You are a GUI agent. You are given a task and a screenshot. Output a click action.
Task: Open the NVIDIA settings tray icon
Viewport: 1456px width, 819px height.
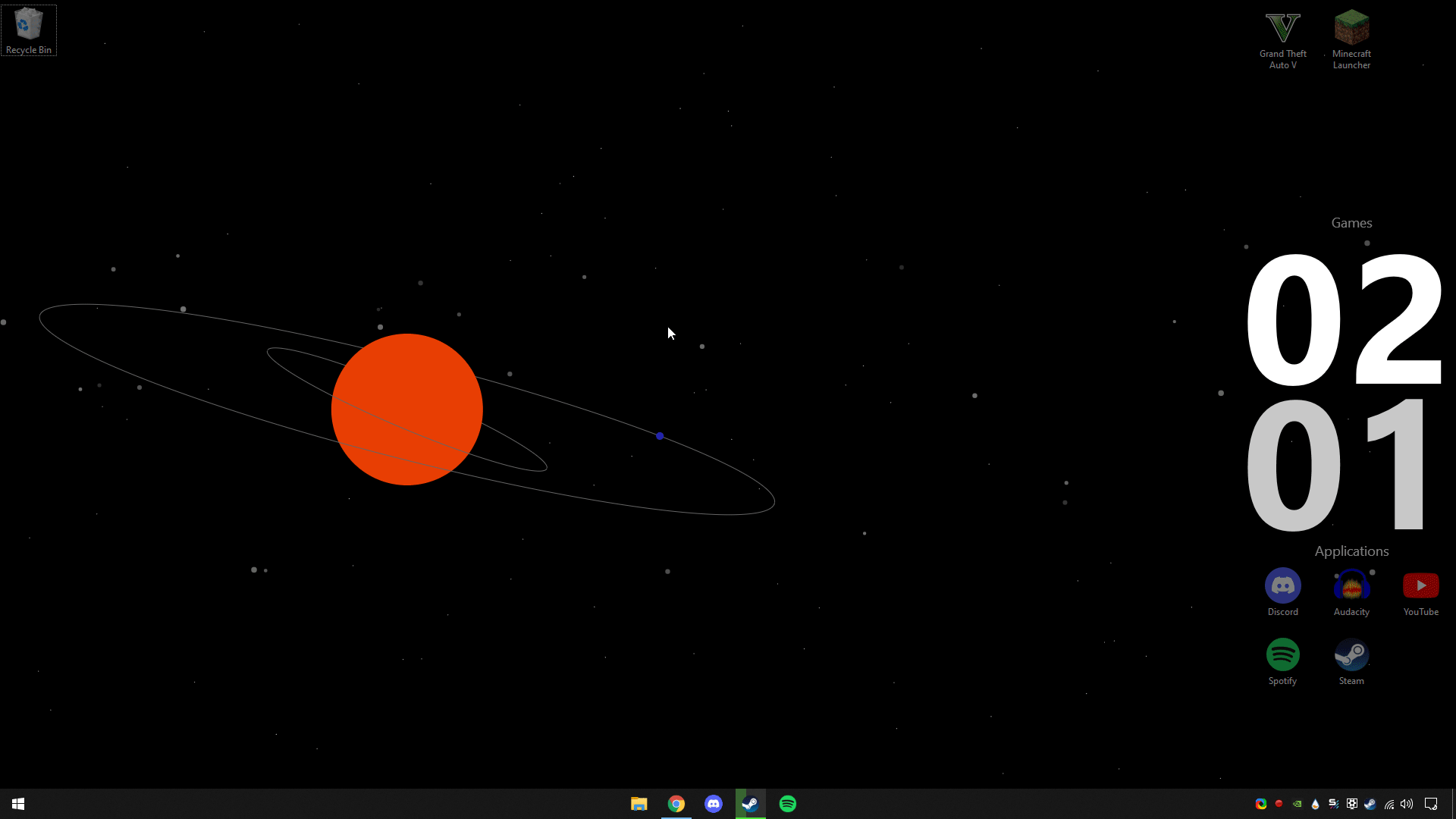pos(1298,804)
